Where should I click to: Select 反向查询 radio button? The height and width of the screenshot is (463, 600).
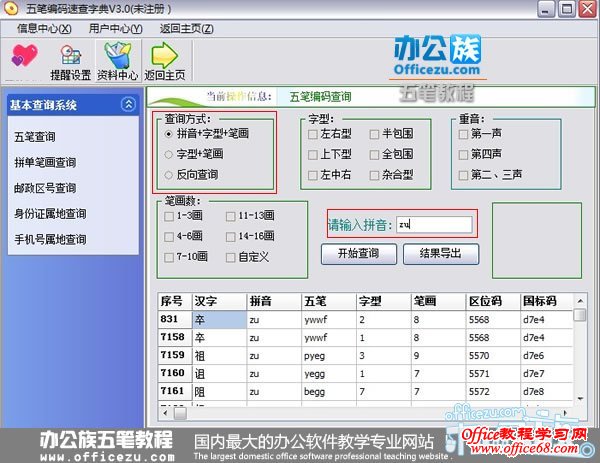(x=169, y=175)
